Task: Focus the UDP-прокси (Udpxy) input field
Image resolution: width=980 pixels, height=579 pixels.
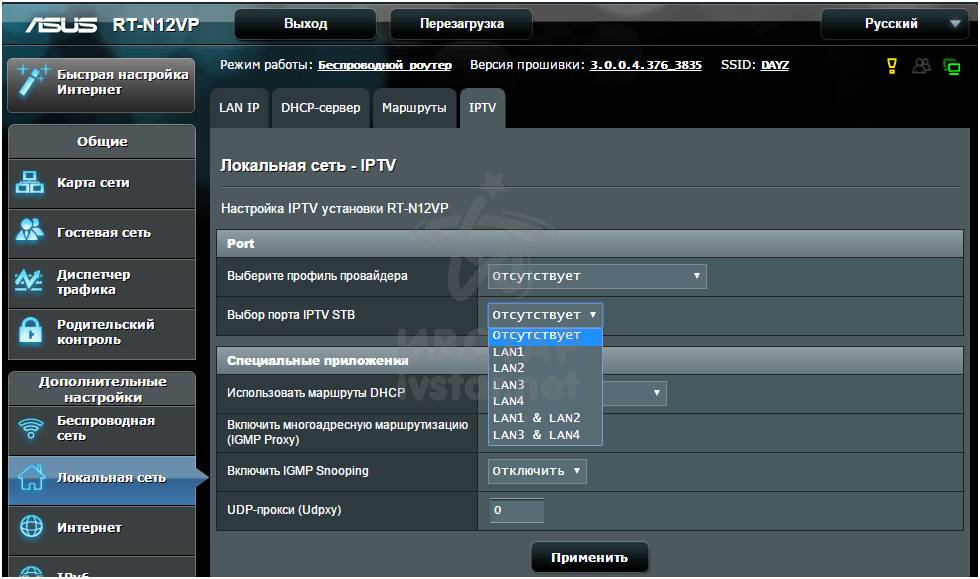Action: click(x=517, y=510)
